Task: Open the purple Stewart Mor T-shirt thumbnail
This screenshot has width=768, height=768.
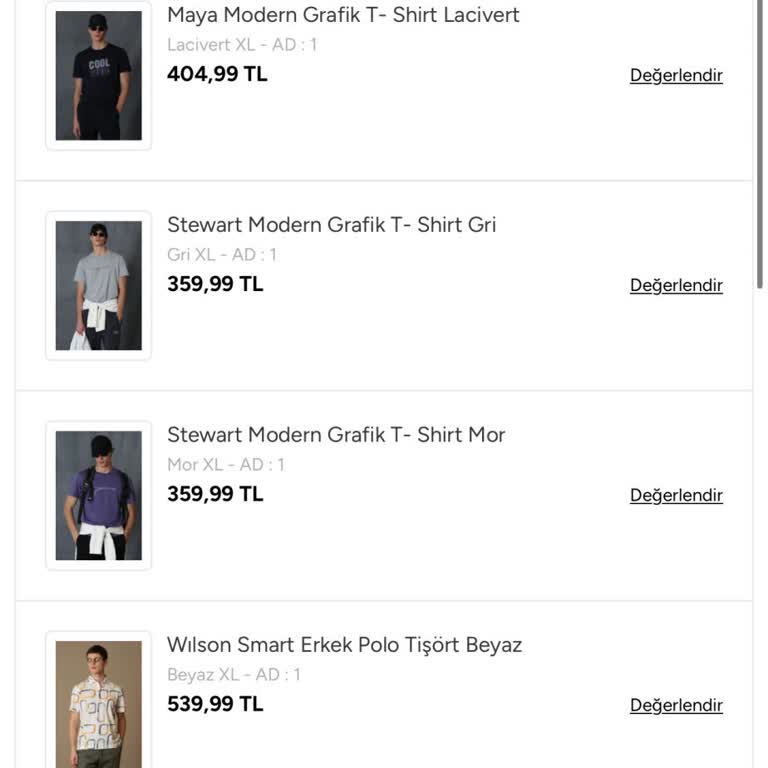Action: tap(98, 495)
